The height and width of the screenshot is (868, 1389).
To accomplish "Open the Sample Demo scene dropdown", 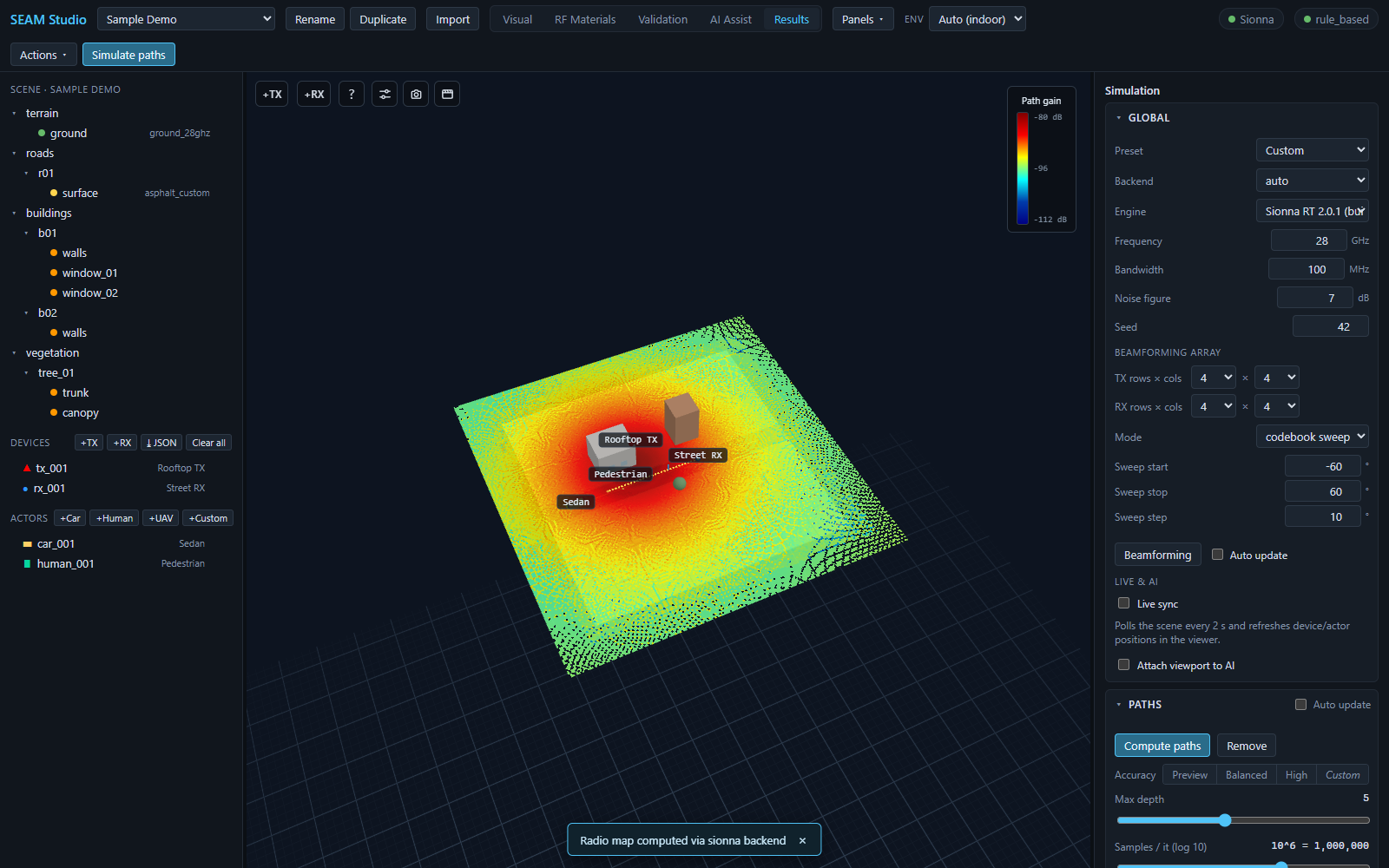I will (186, 19).
